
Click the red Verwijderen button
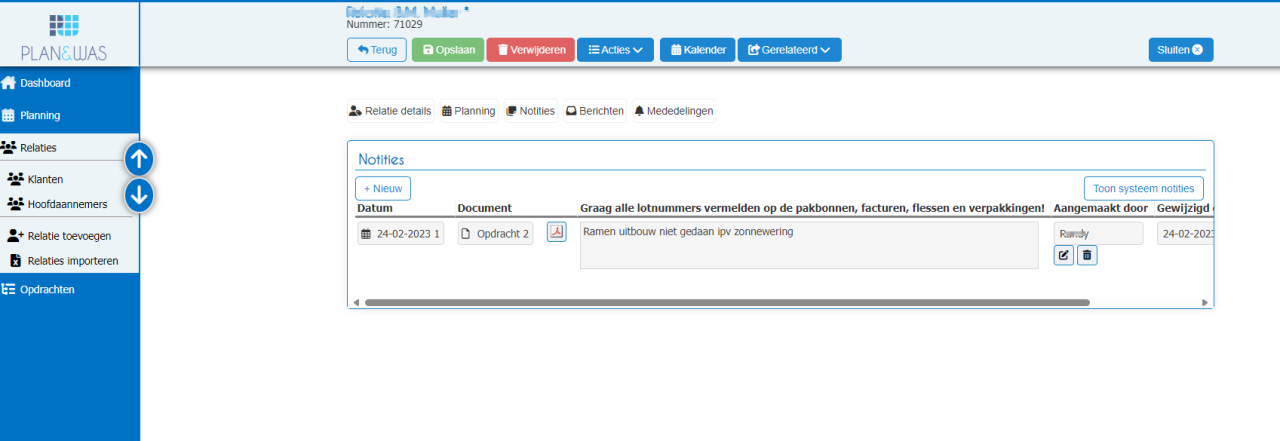pos(530,50)
